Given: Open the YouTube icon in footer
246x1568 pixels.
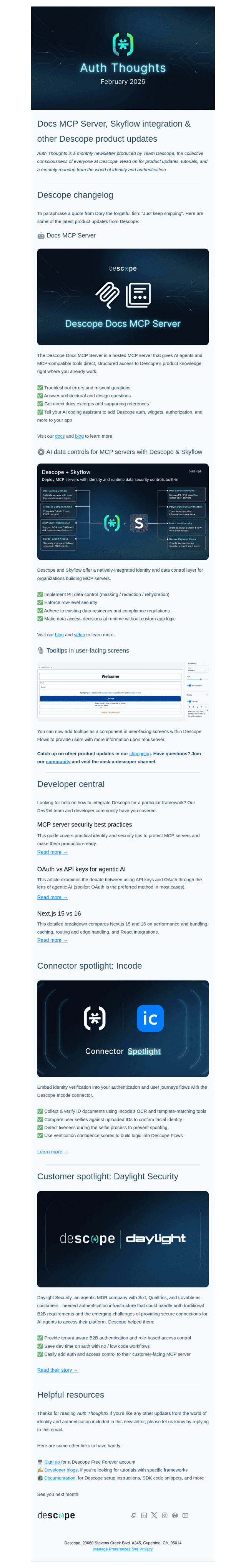Looking at the screenshot, I should pyautogui.click(x=185, y=1515).
